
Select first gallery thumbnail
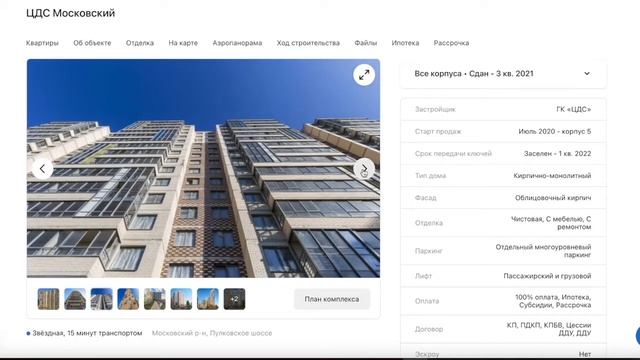click(x=49, y=299)
